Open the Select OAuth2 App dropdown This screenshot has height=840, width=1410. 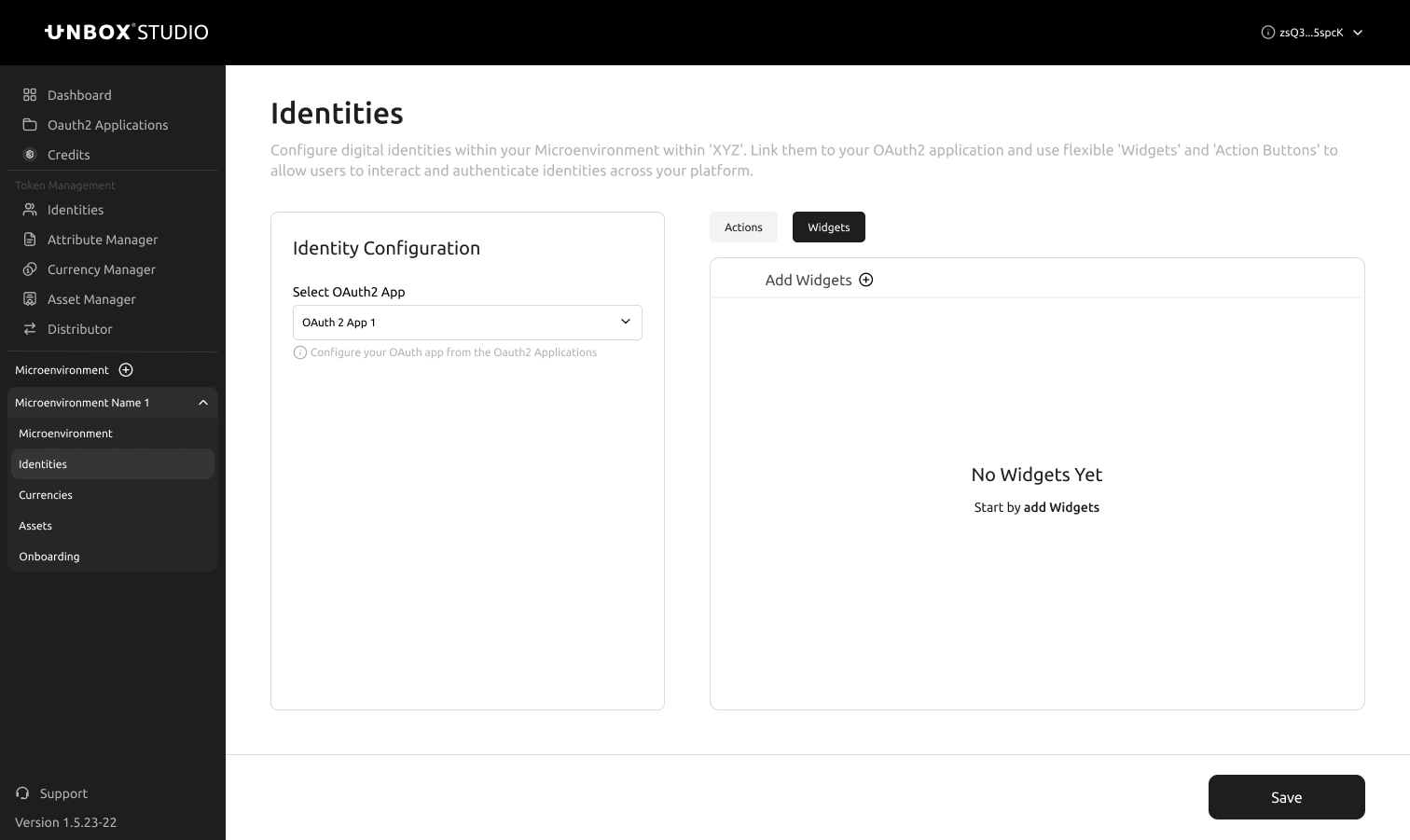click(x=467, y=323)
